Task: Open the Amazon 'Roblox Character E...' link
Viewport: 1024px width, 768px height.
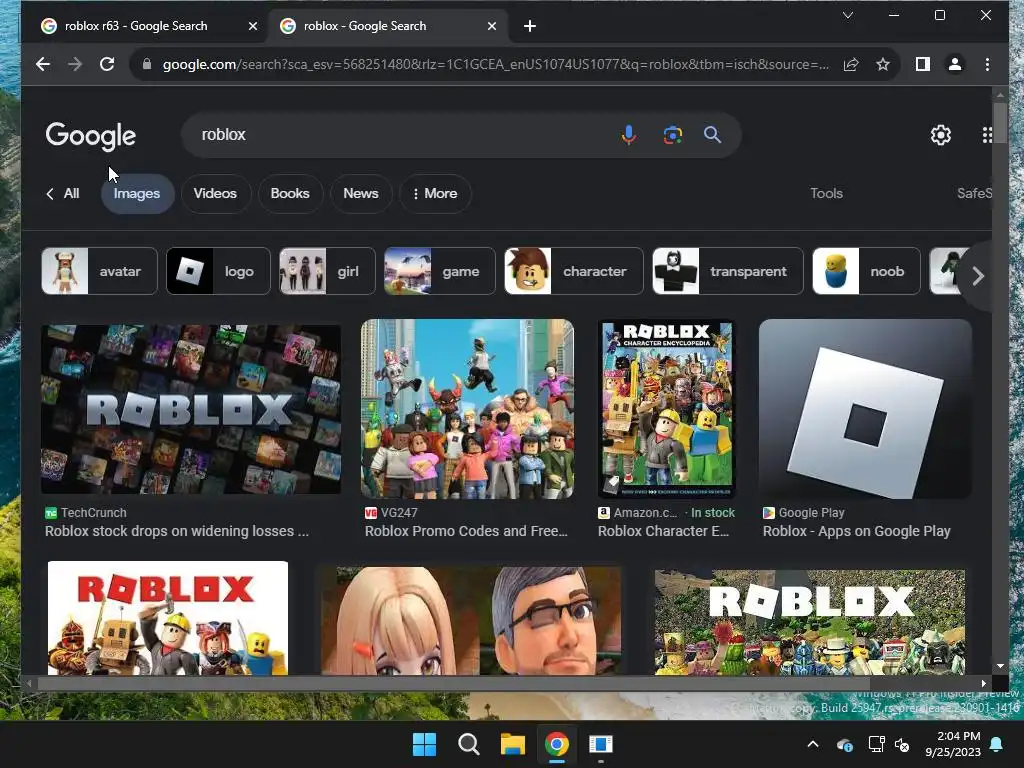Action: 664,531
